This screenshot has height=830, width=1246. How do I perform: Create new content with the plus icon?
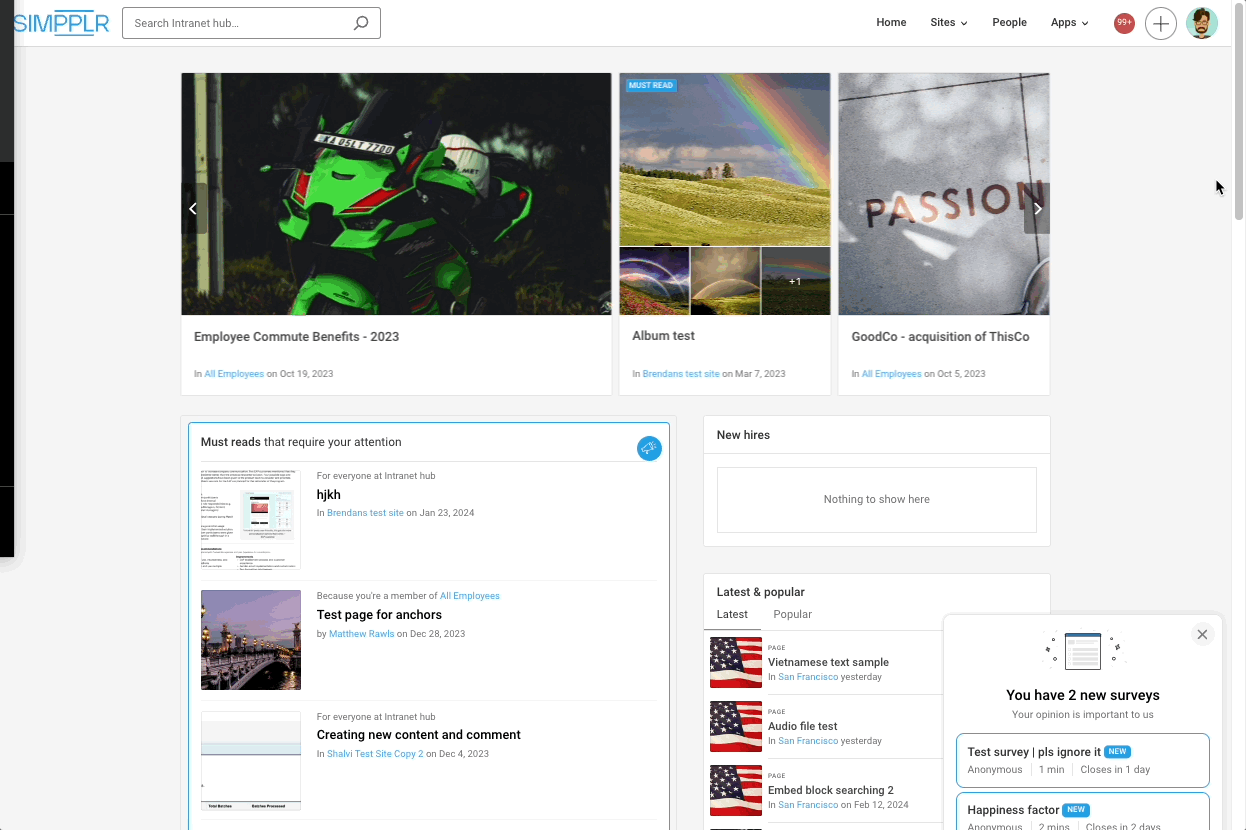point(1161,22)
